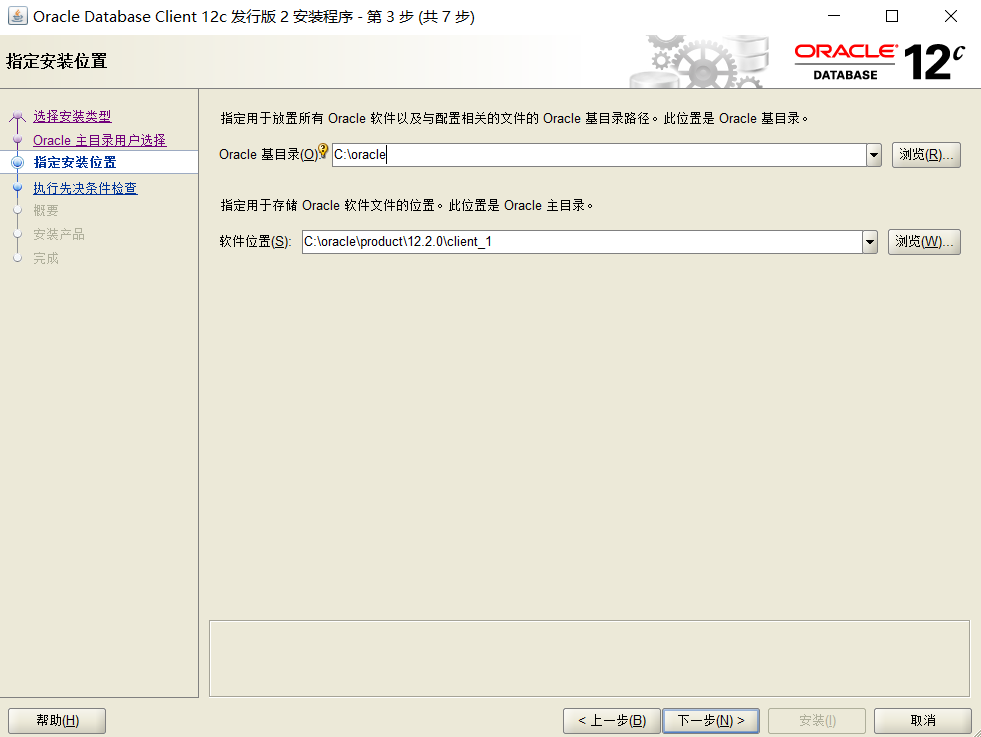
Task: Click the Oracle 基目录 path input field
Action: coord(599,155)
